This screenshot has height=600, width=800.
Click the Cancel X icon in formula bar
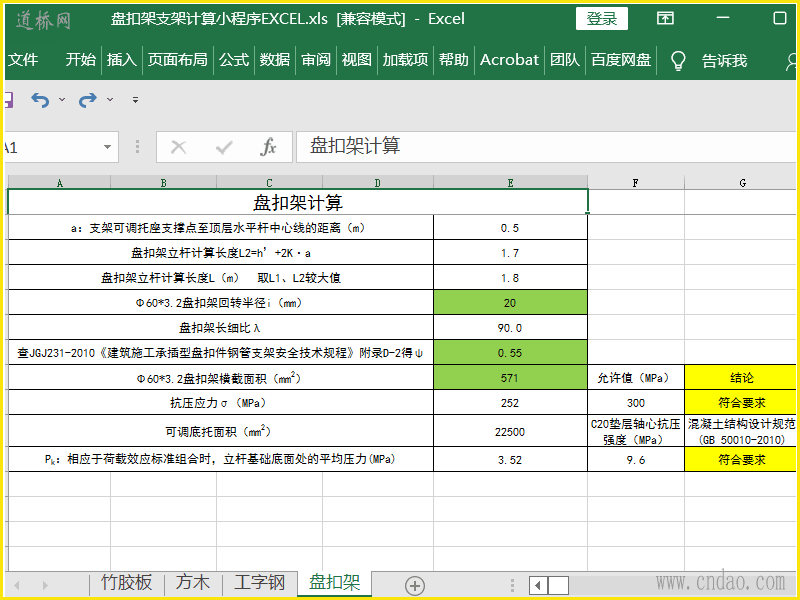tap(179, 147)
